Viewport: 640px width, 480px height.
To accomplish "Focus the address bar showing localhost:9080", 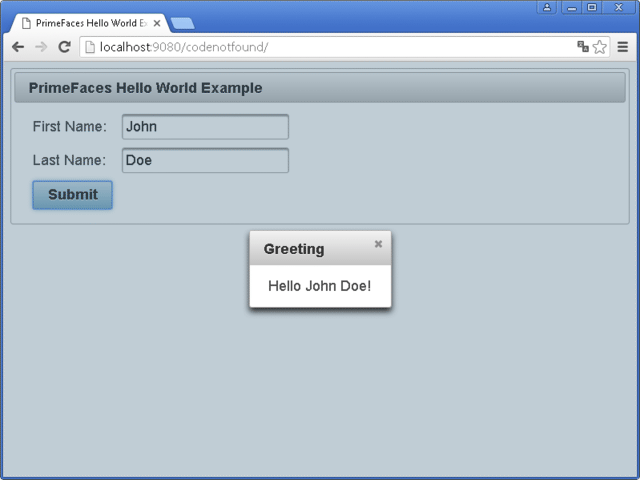I will coord(330,47).
